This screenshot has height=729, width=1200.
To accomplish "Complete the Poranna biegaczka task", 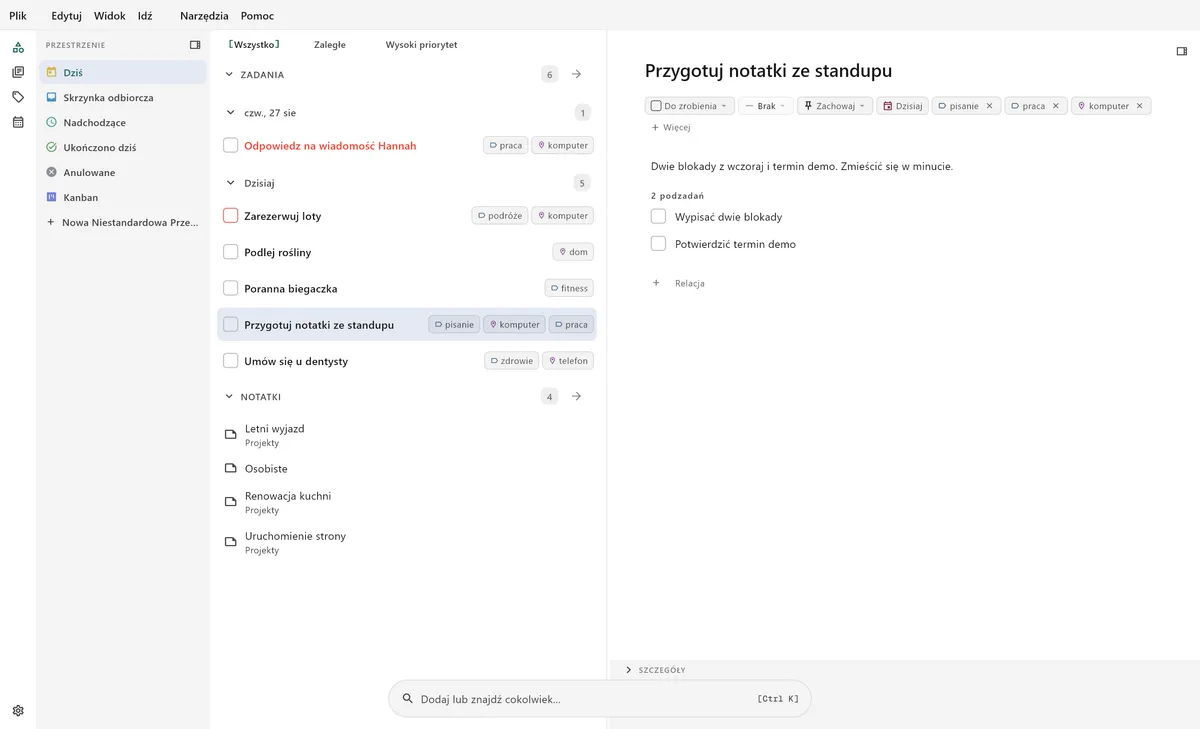I will click(231, 288).
